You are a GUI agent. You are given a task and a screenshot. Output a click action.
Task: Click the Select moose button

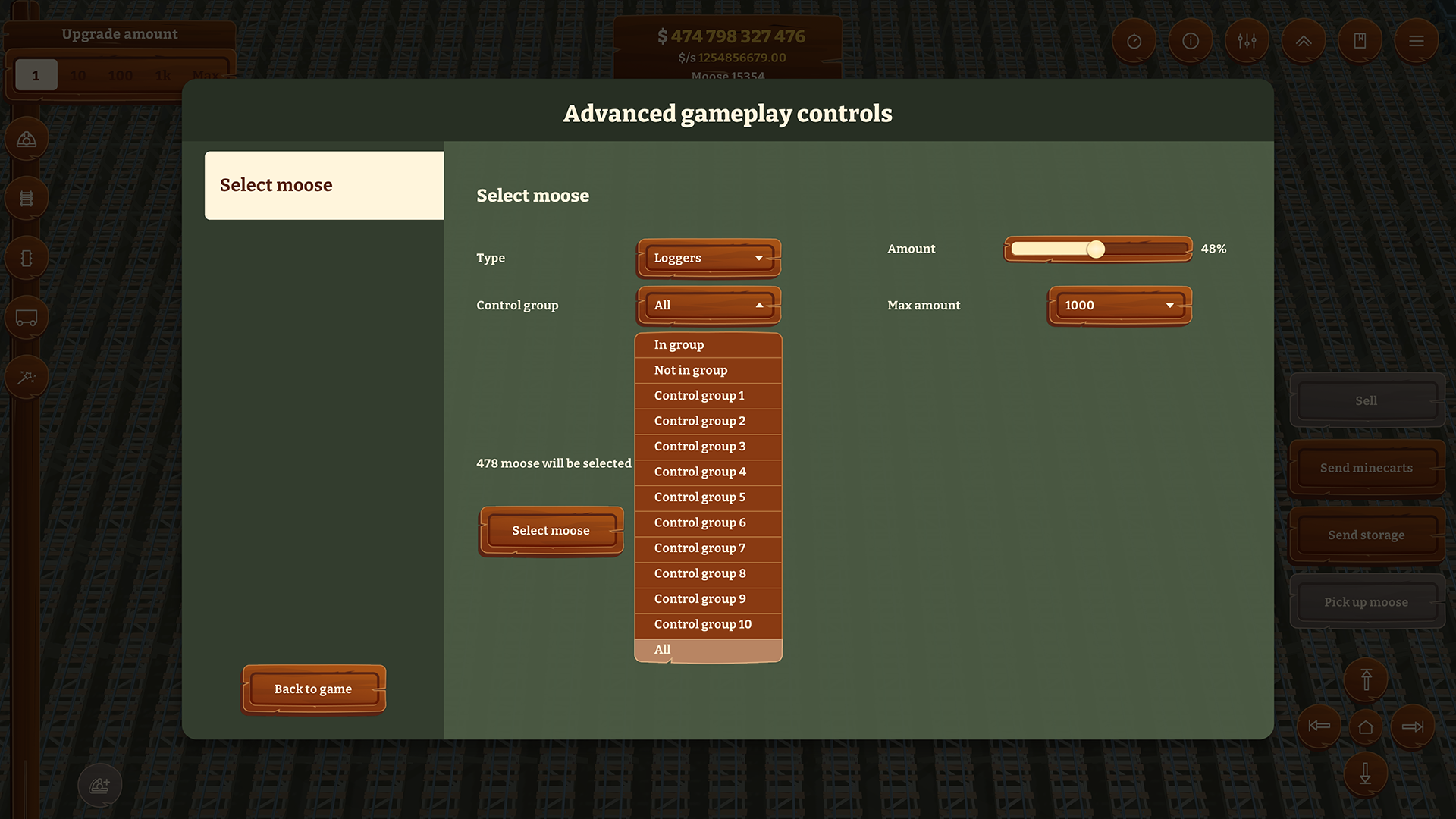[551, 530]
